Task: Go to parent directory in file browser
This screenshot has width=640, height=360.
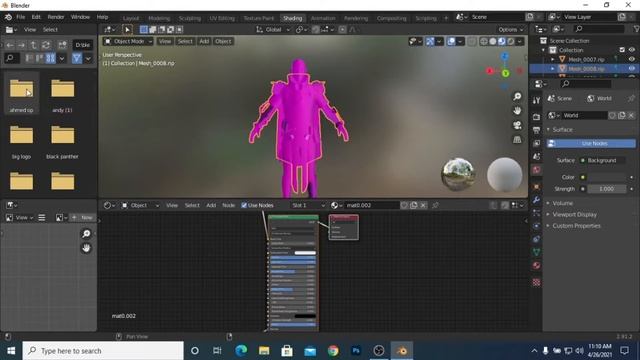Action: 34,45
